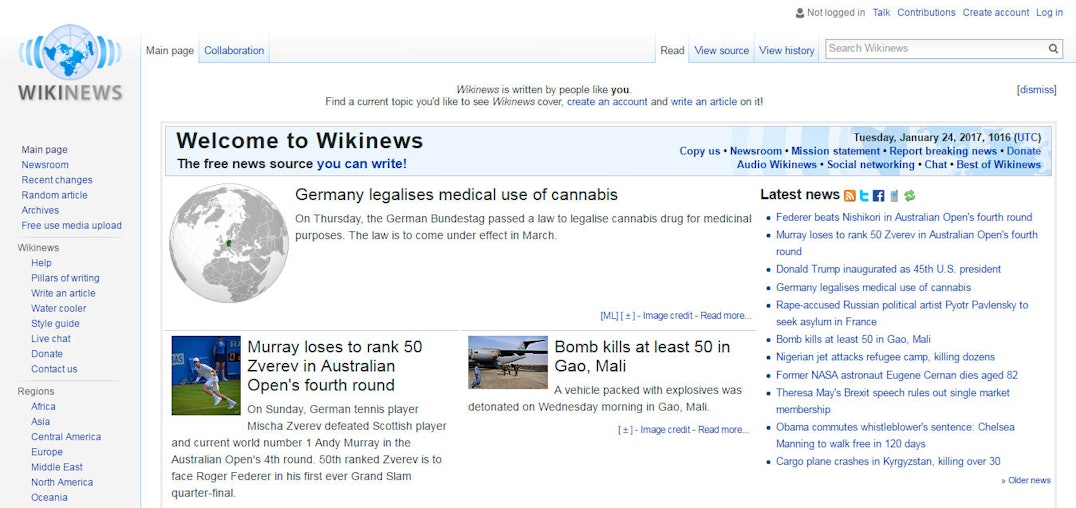Open Best of Wikinews link
Image resolution: width=1076 pixels, height=508 pixels.
click(x=998, y=165)
